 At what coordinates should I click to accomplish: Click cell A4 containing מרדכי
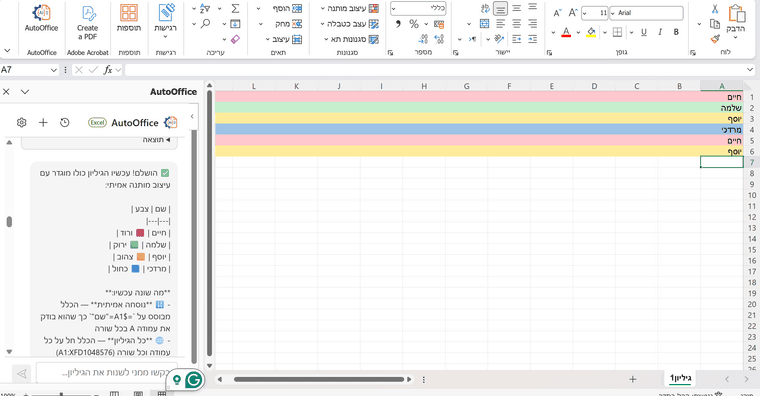(722, 129)
